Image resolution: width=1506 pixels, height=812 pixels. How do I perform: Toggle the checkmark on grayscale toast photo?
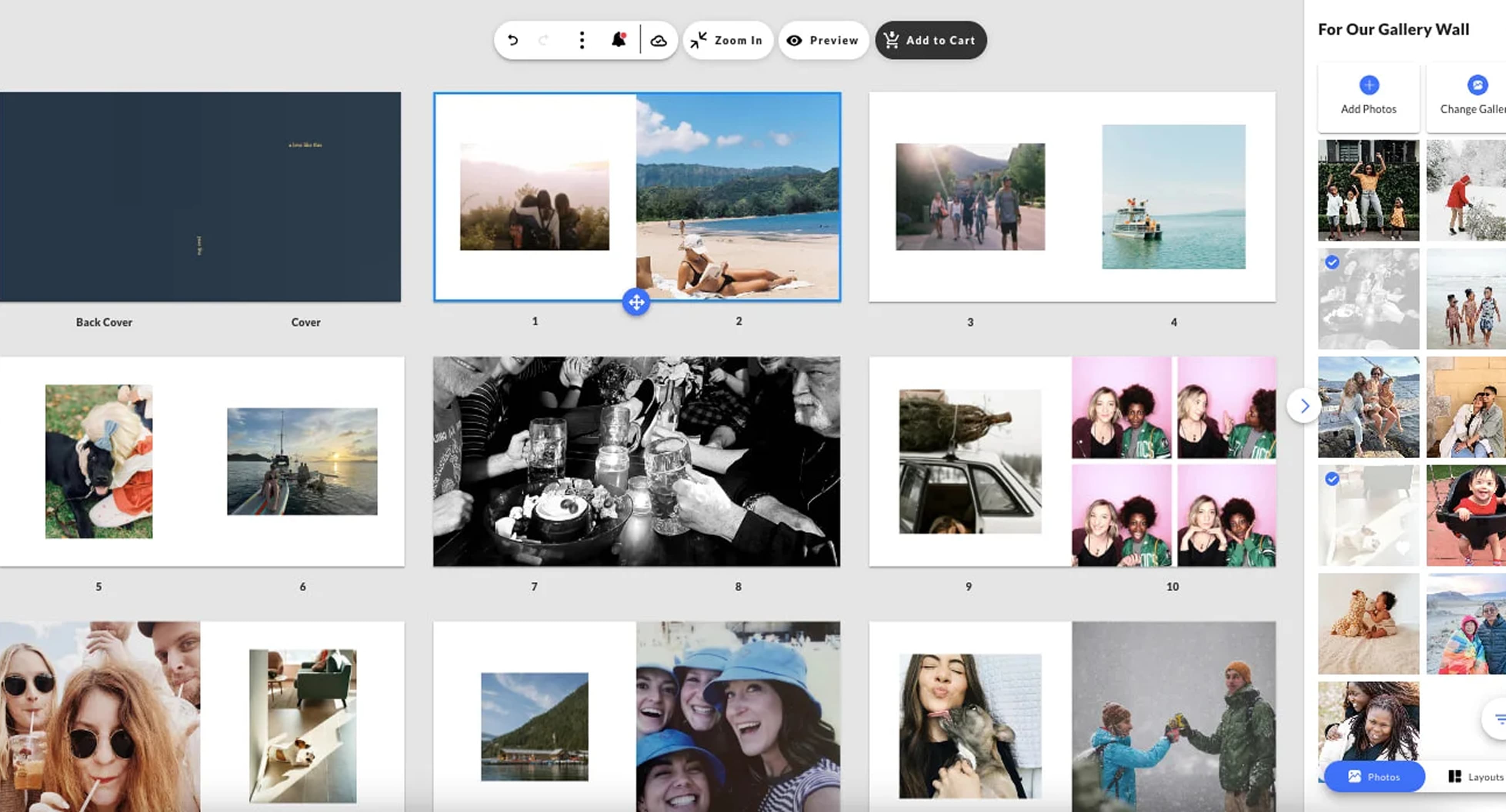1332,263
